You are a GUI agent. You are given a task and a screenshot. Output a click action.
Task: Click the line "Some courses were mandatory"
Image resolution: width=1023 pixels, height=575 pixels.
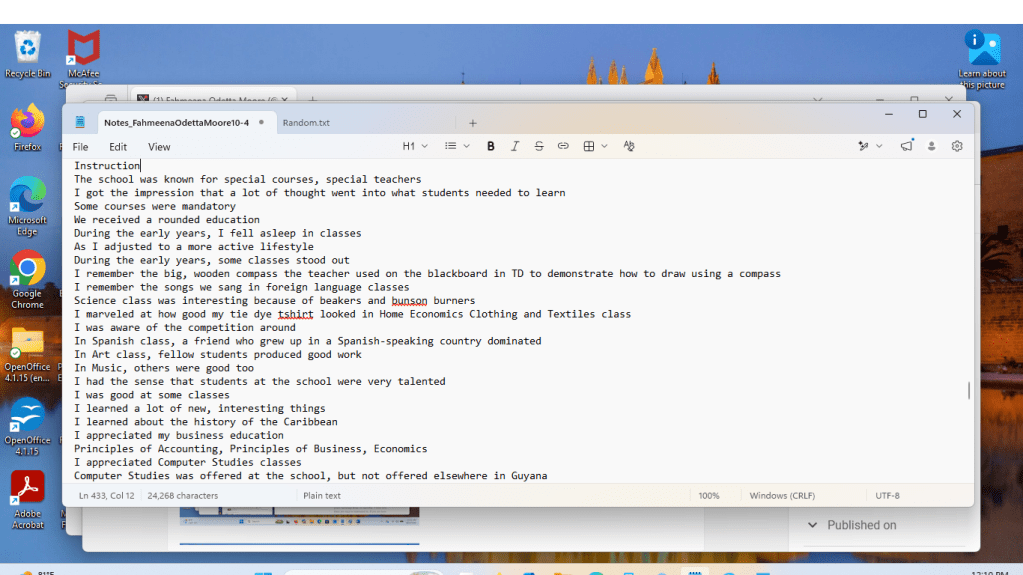(155, 206)
